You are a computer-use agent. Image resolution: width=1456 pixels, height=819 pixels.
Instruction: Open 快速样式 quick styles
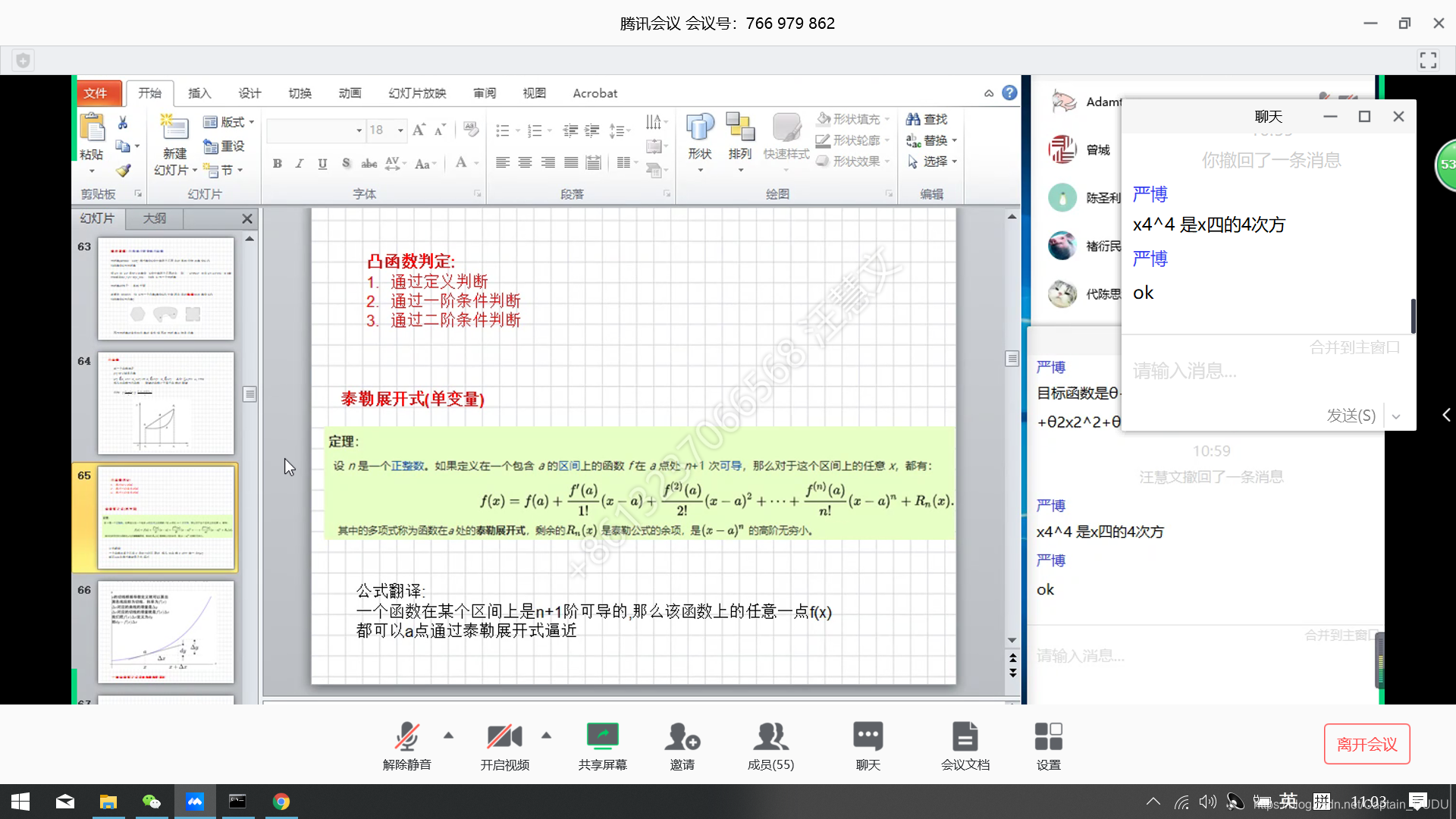click(786, 143)
